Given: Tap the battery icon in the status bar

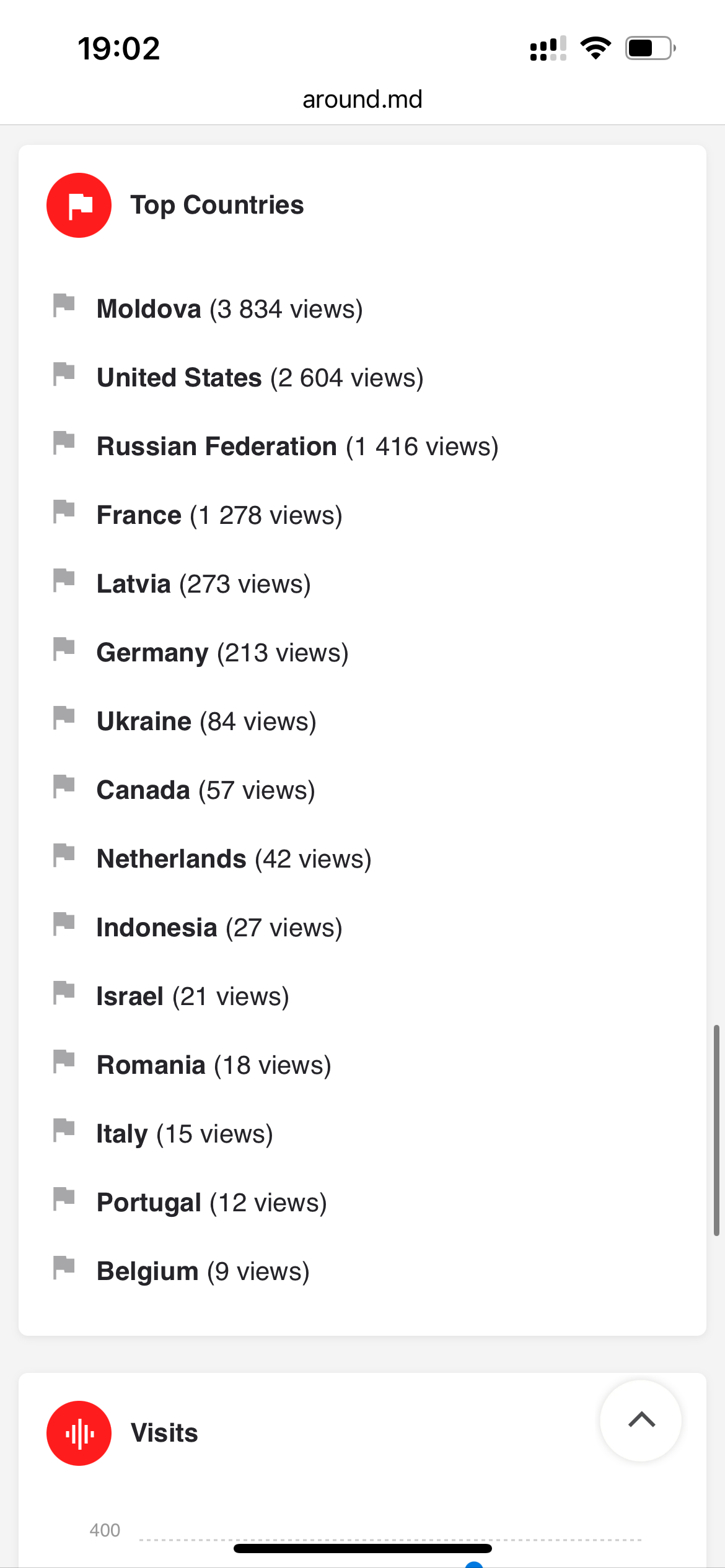Looking at the screenshot, I should point(650,48).
